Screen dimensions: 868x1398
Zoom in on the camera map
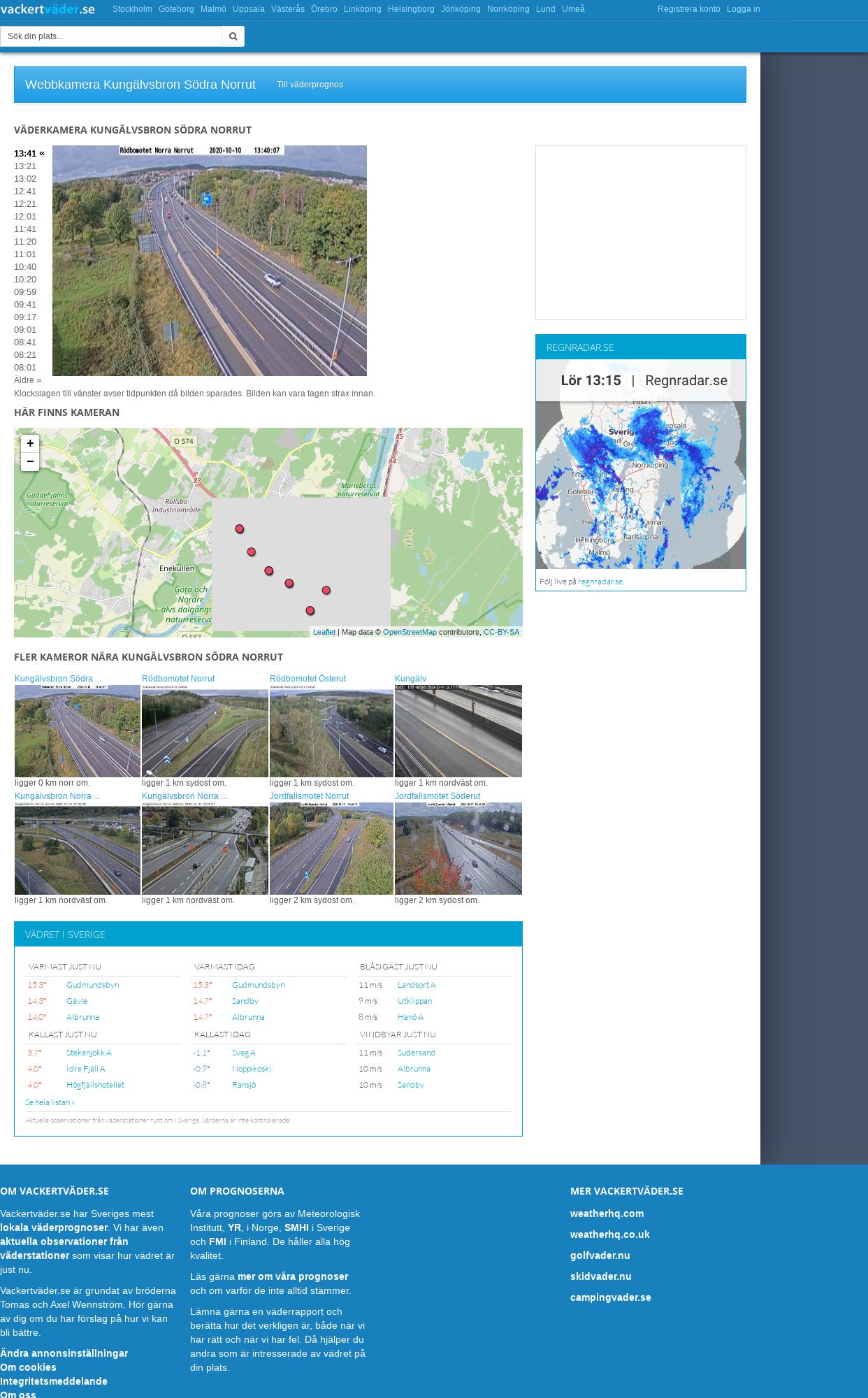(x=30, y=443)
